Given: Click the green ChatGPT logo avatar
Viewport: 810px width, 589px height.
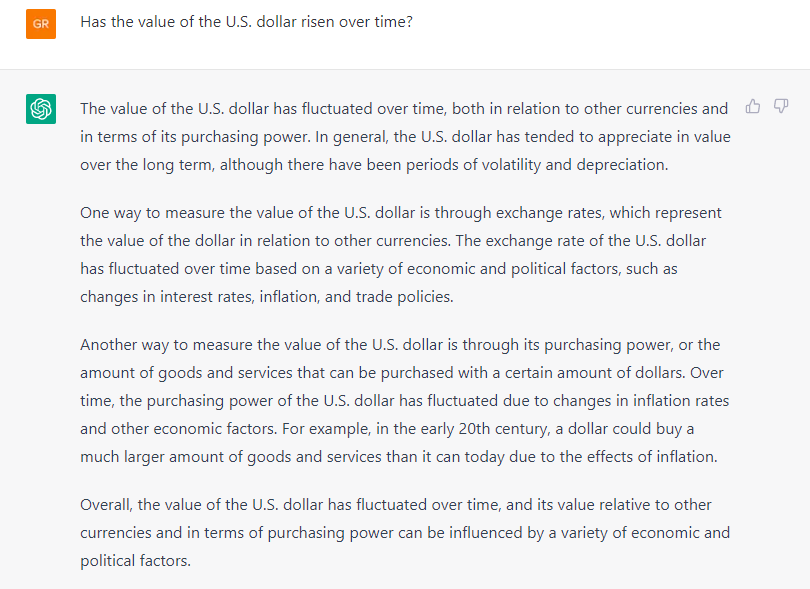Looking at the screenshot, I should tap(41, 109).
